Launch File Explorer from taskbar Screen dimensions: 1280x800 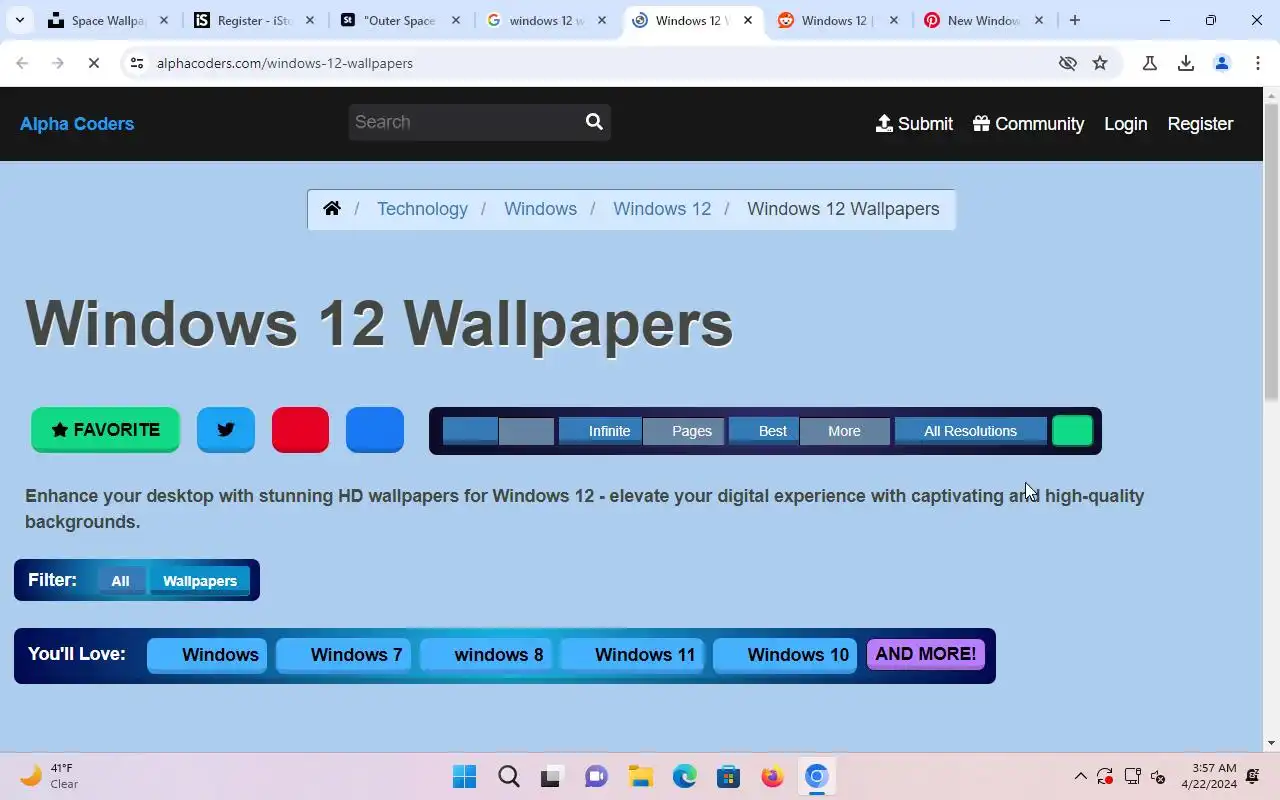click(x=640, y=776)
